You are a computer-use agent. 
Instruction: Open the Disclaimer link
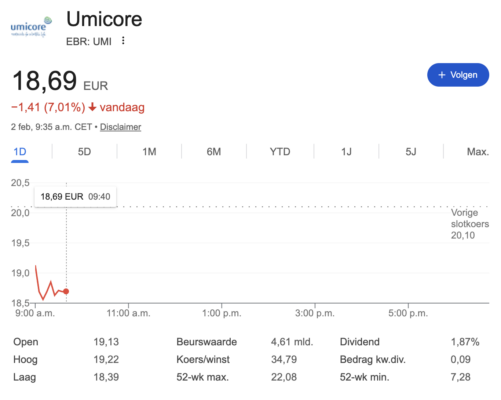121,127
